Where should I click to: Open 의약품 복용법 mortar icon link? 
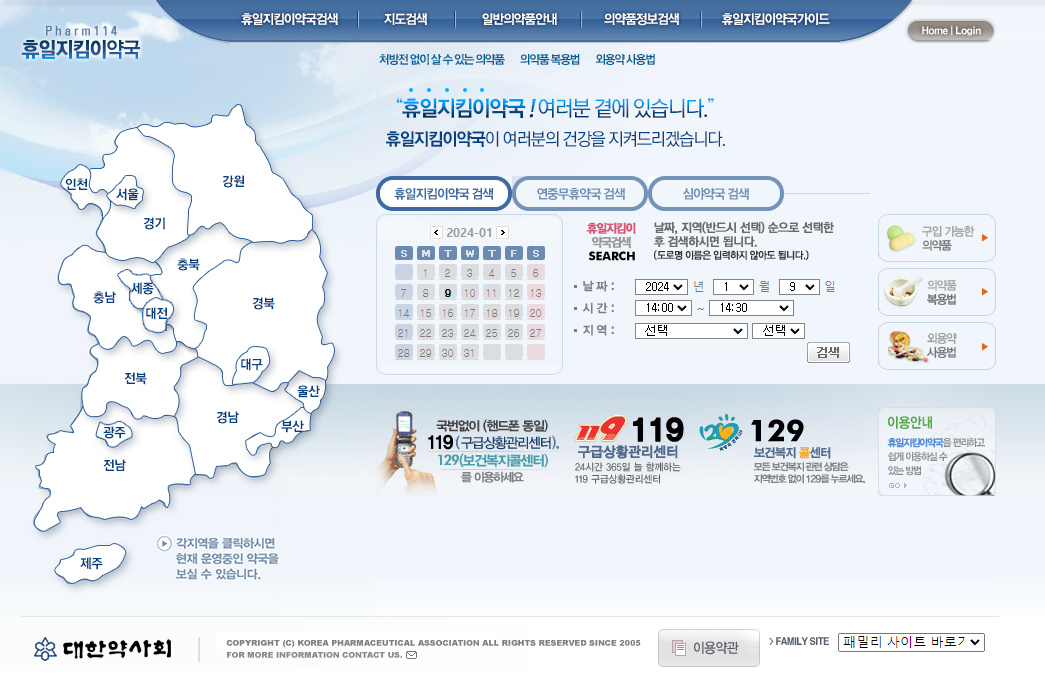tap(936, 292)
